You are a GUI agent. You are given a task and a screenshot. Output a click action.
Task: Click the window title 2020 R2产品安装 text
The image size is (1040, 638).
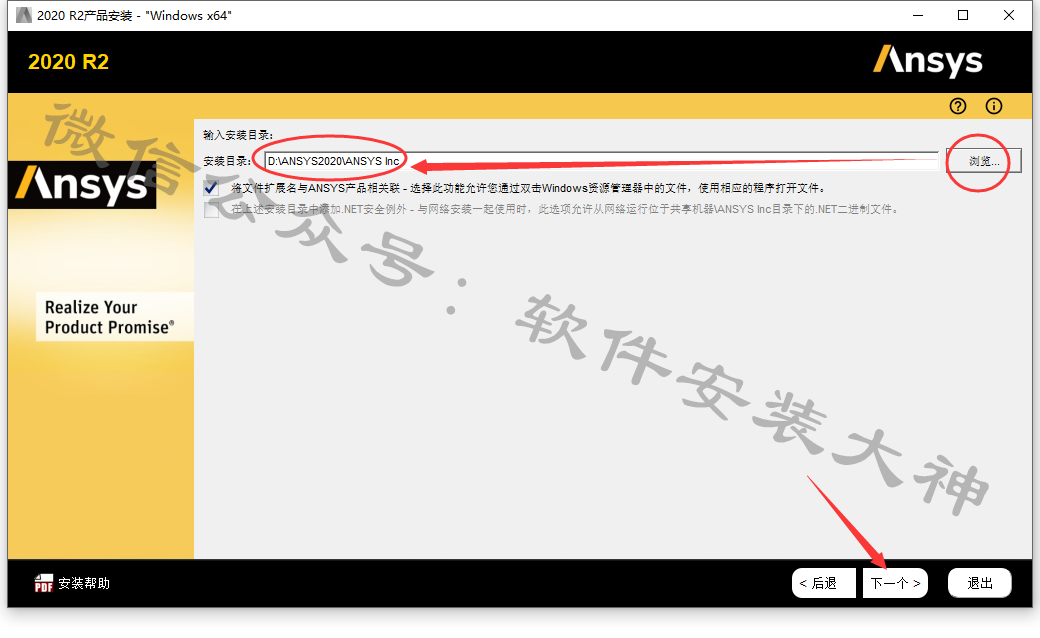click(x=134, y=15)
